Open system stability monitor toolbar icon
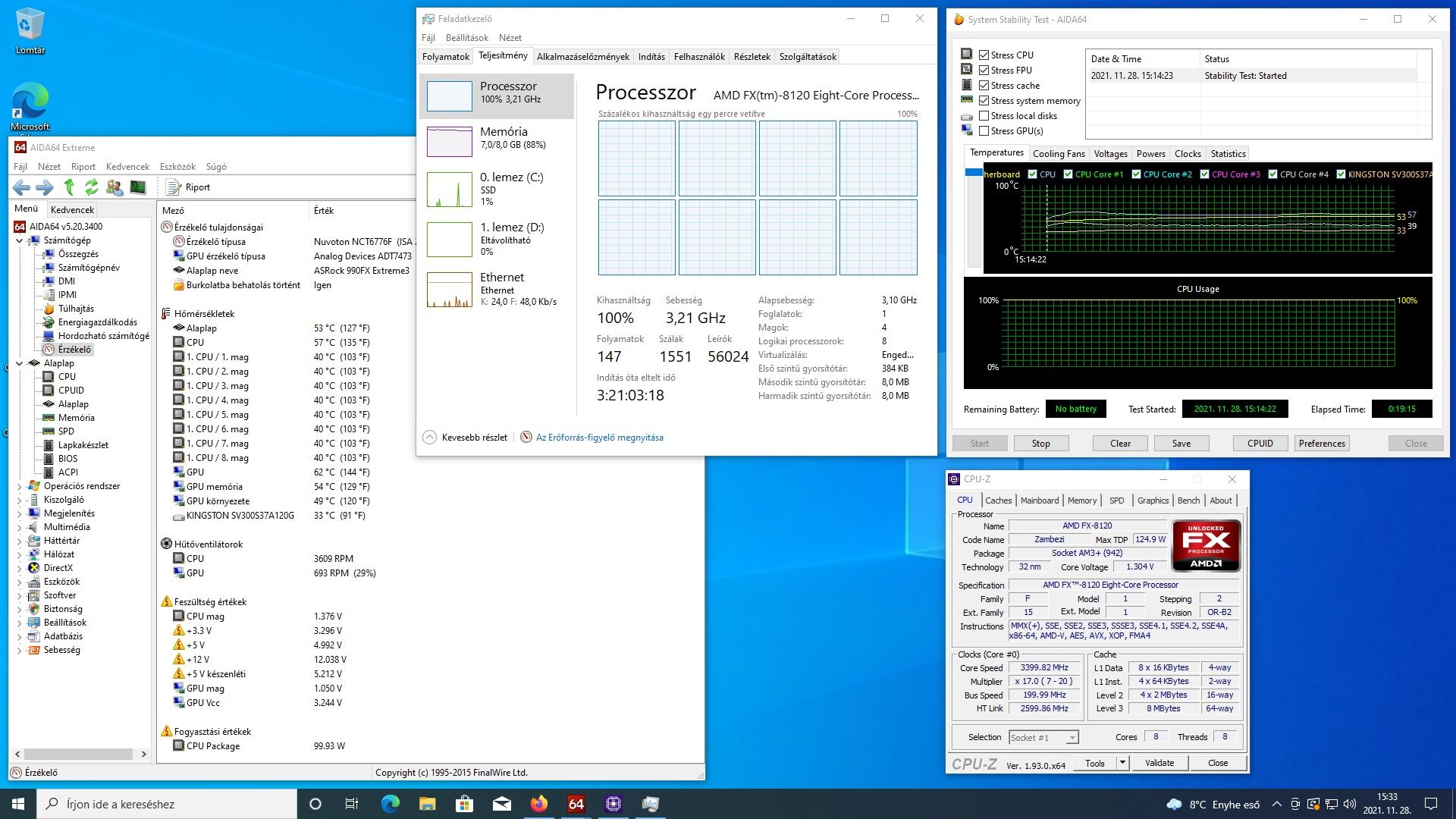Viewport: 1456px width, 819px height. (x=138, y=187)
